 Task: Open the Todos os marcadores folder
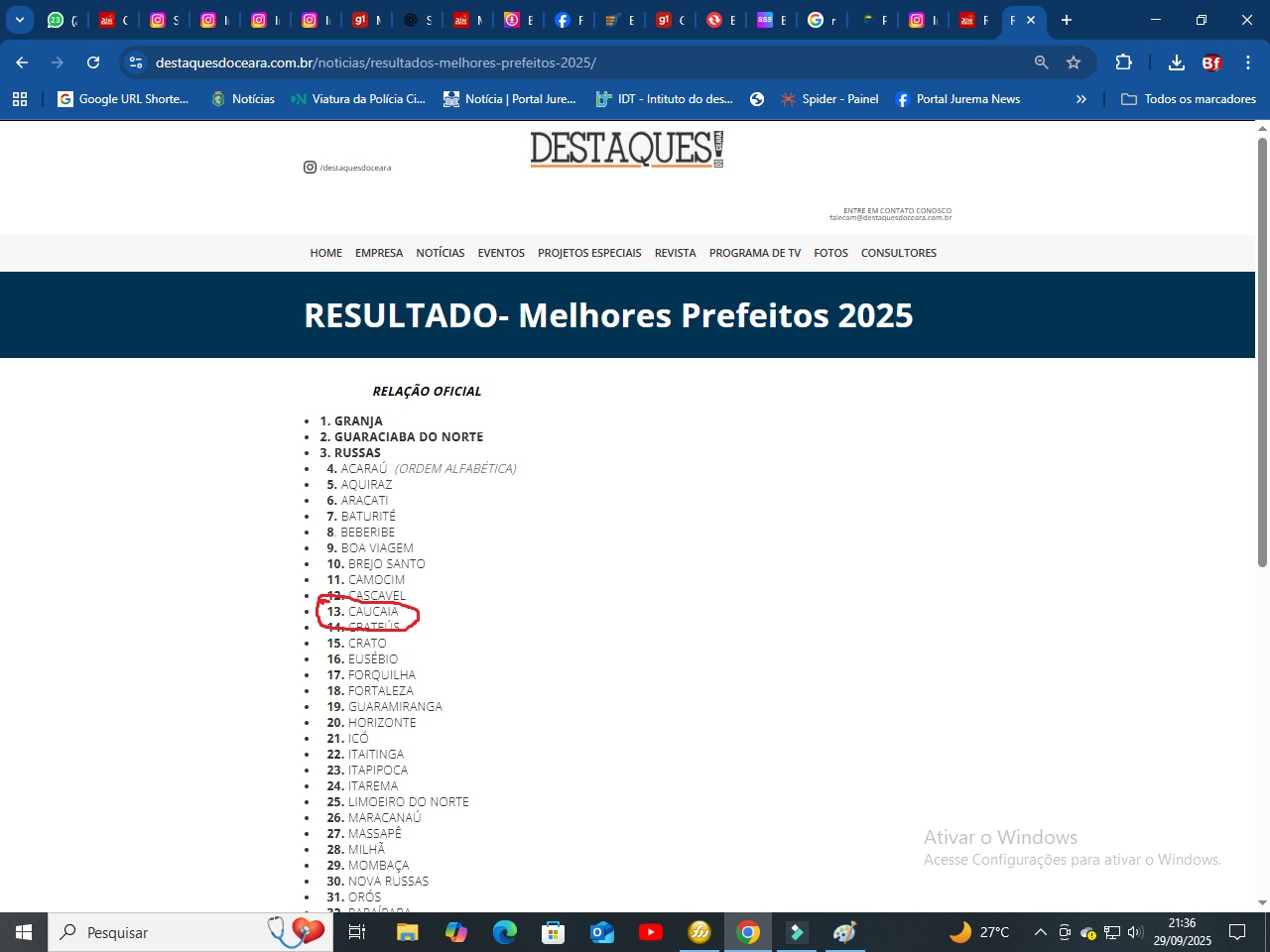point(1188,99)
